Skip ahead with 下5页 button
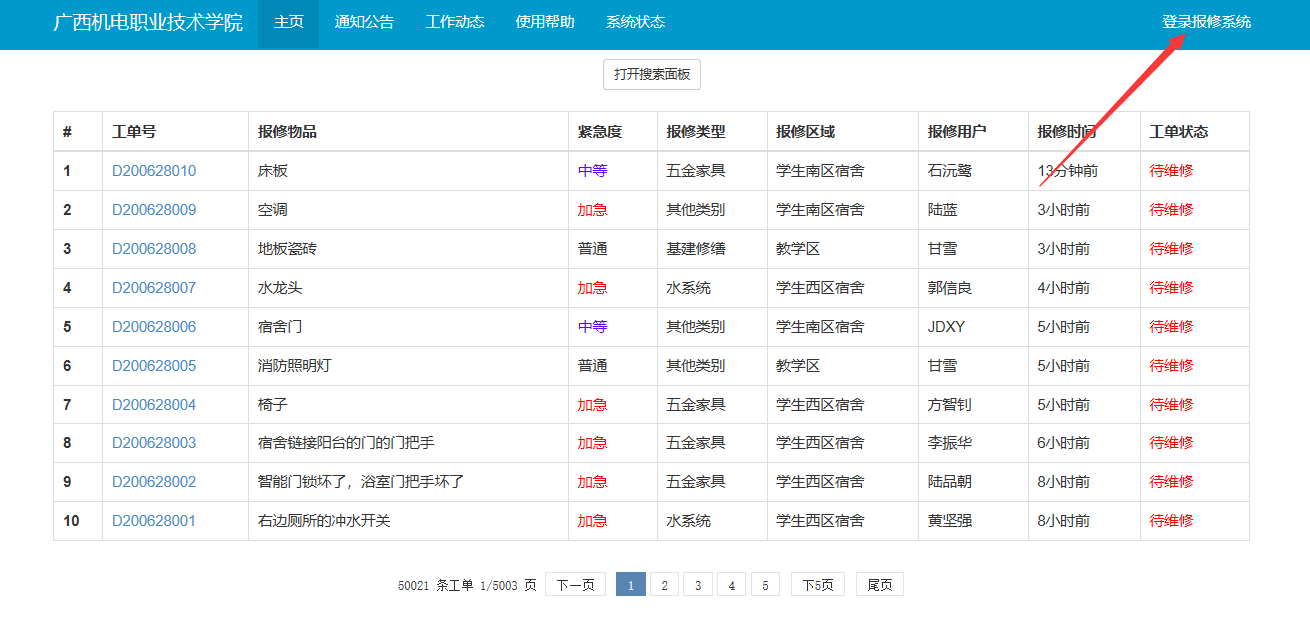 [817, 585]
